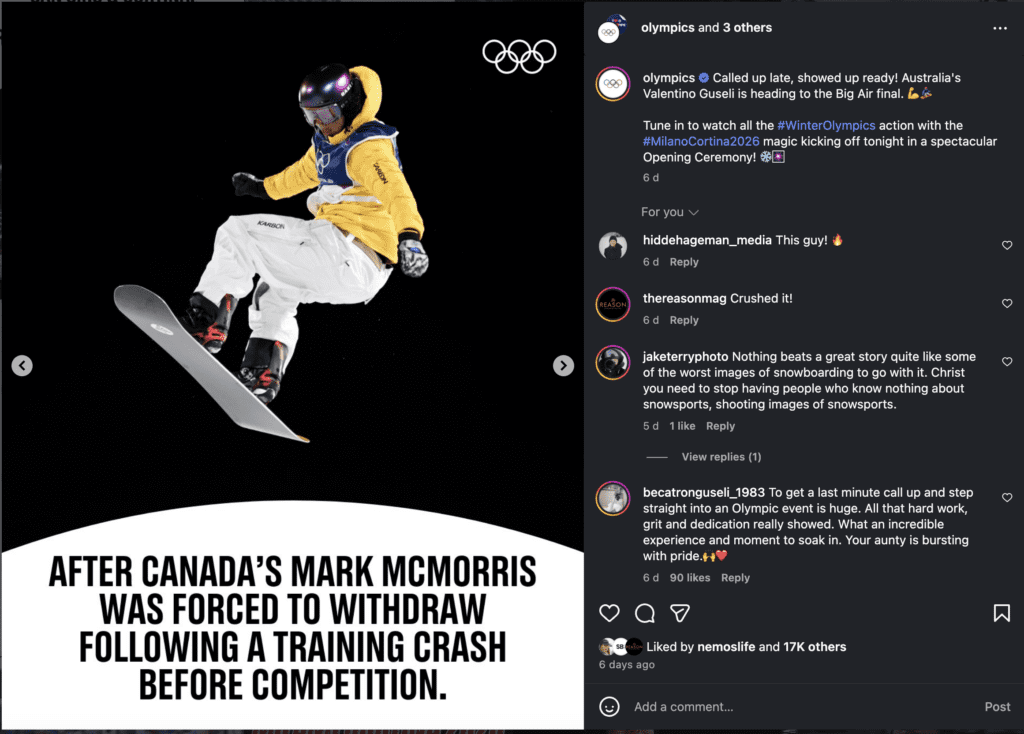The height and width of the screenshot is (734, 1024).
Task: Expand the For you comment sort dropdown
Action: coord(670,212)
